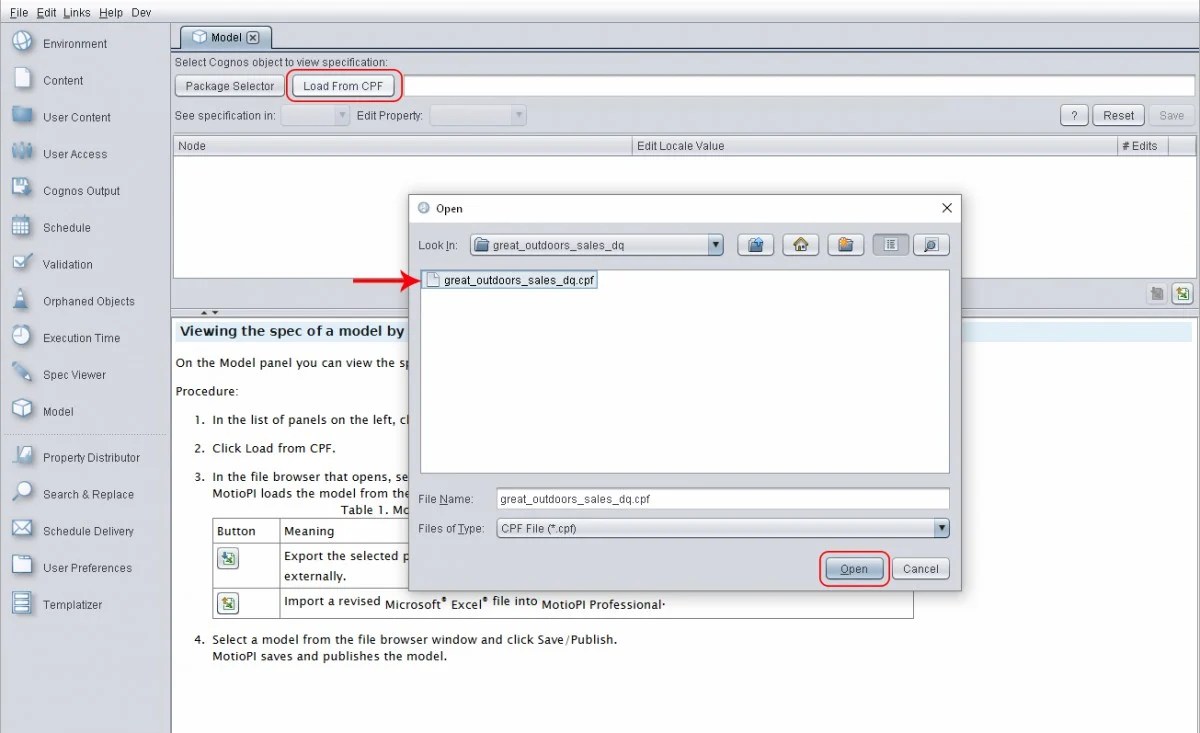Image resolution: width=1200 pixels, height=733 pixels.
Task: Jump to Home folder in Open dialog
Action: [x=801, y=244]
